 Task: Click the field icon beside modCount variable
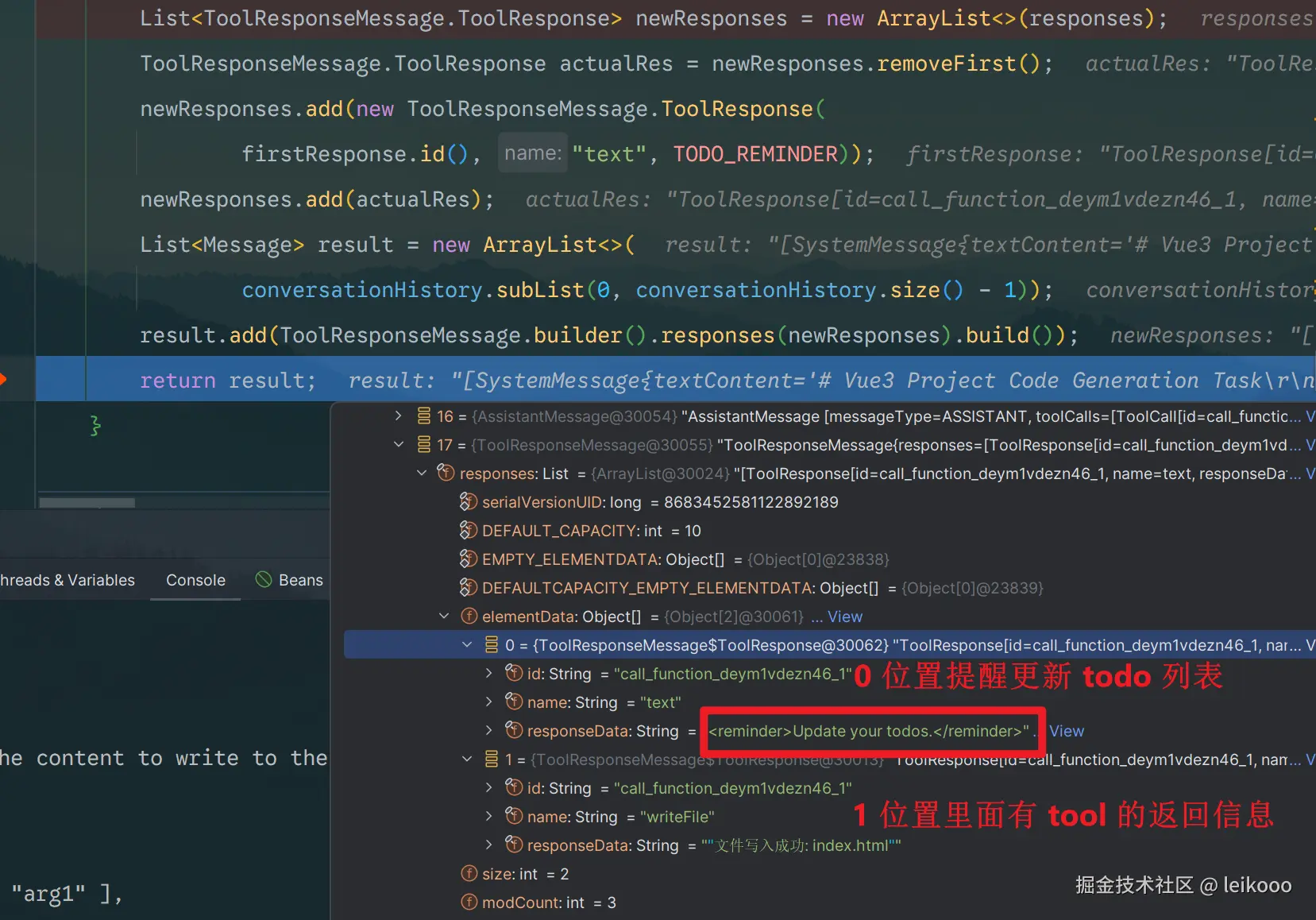click(x=469, y=902)
